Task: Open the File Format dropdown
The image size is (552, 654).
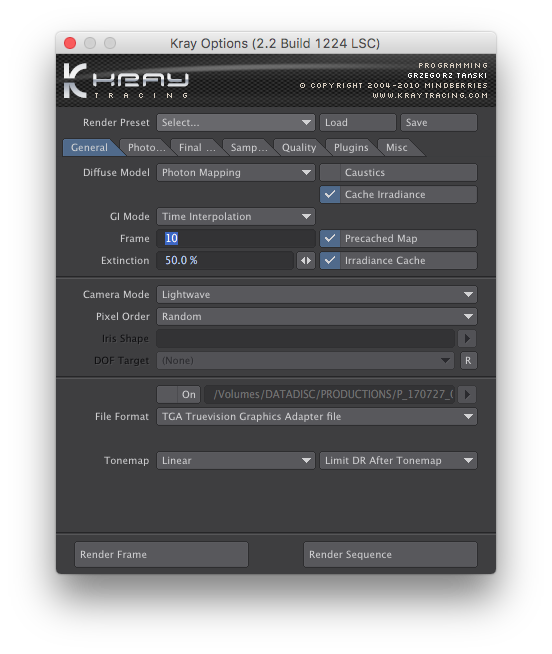Action: point(317,417)
